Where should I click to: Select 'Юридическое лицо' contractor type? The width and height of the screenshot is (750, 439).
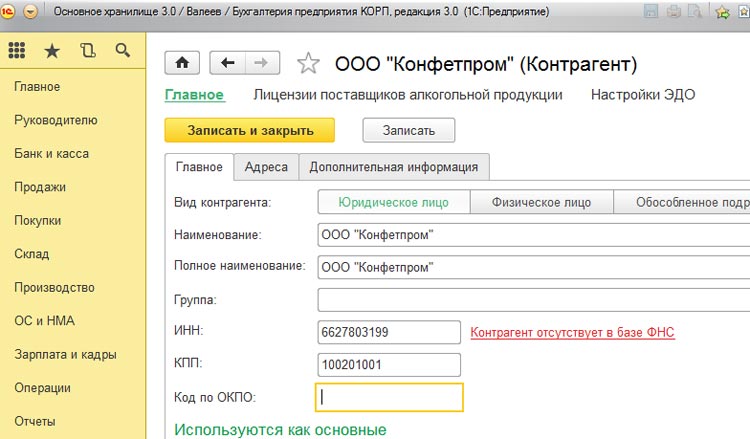coord(393,202)
